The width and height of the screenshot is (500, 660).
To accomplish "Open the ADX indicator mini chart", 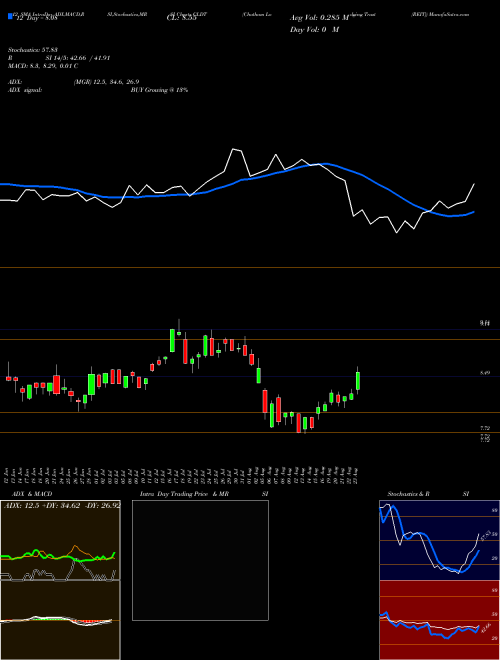I will (x=60, y=540).
